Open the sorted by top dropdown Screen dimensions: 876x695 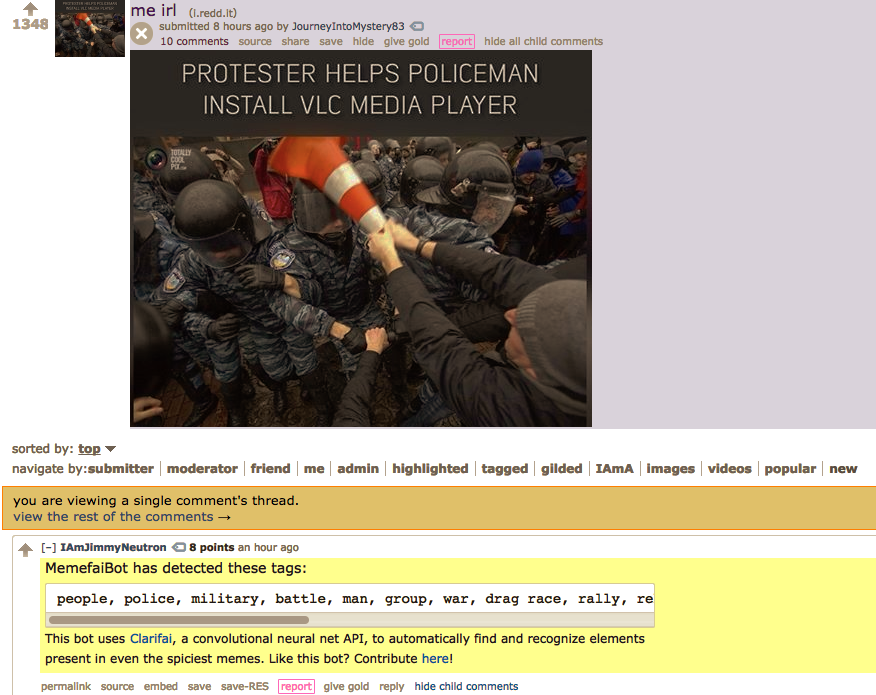tap(89, 449)
